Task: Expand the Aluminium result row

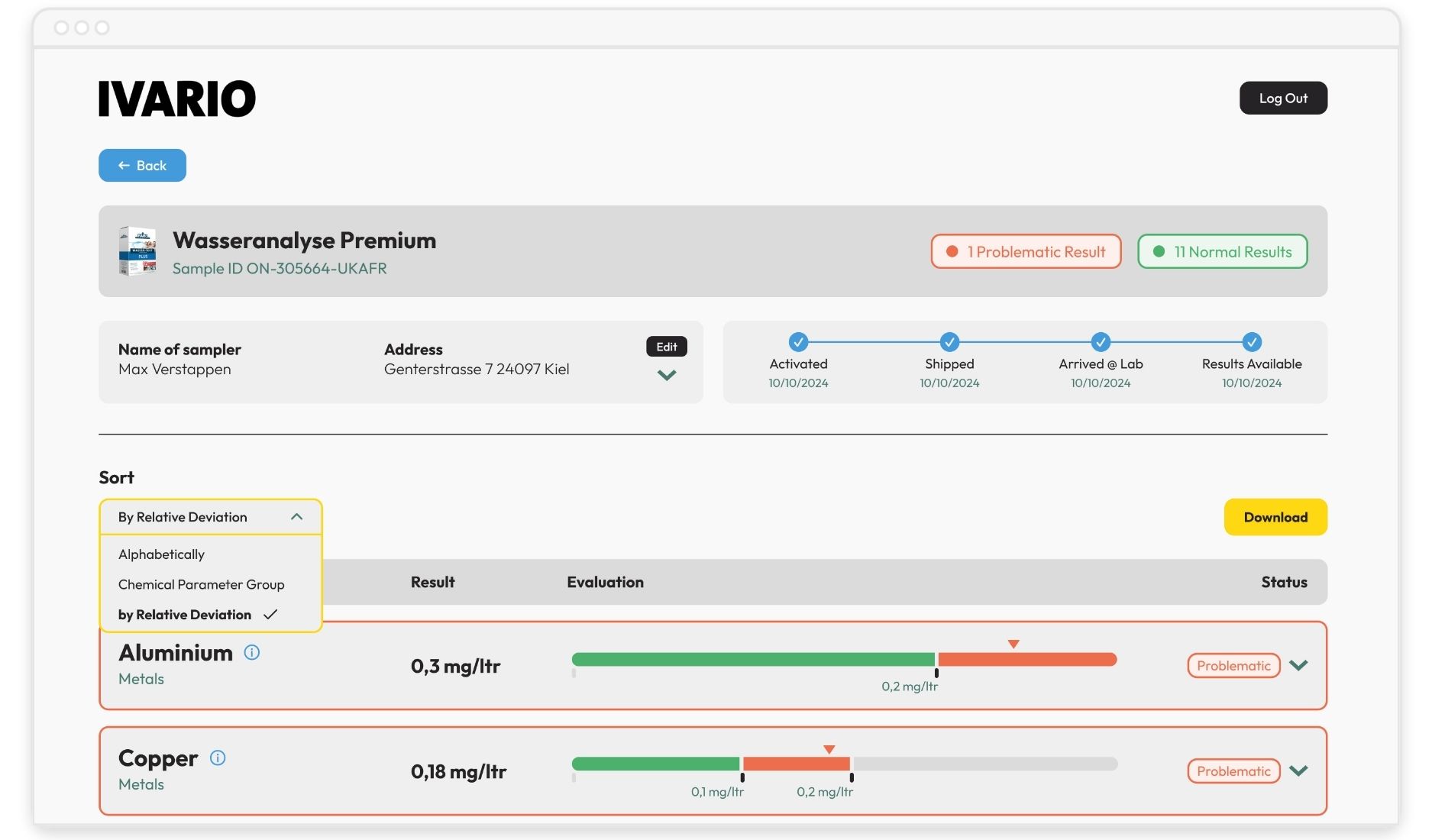Action: pos(1298,665)
